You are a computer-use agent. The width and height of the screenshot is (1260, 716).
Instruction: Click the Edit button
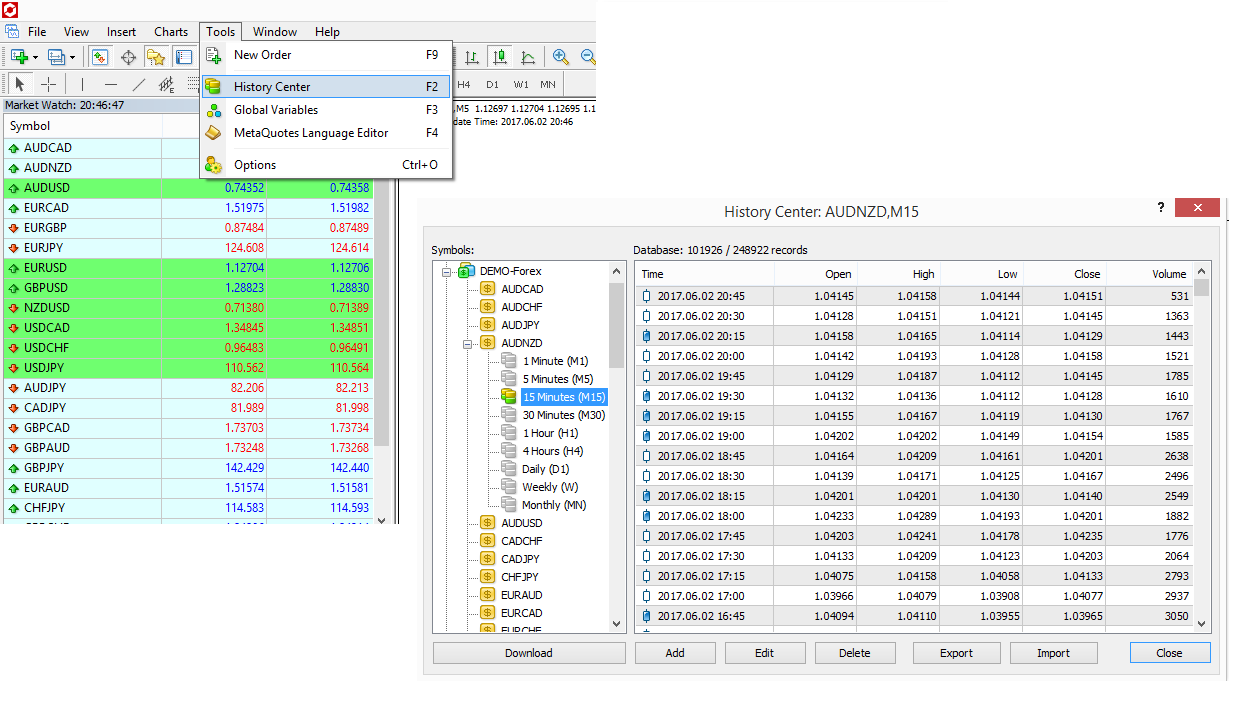[x=765, y=653]
